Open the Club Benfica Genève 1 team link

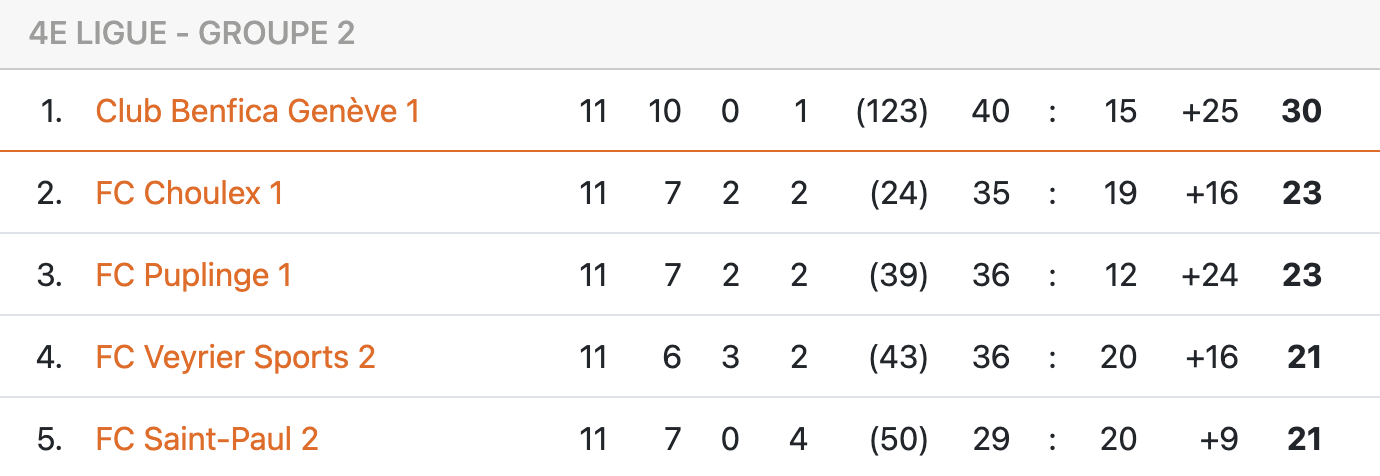click(257, 111)
